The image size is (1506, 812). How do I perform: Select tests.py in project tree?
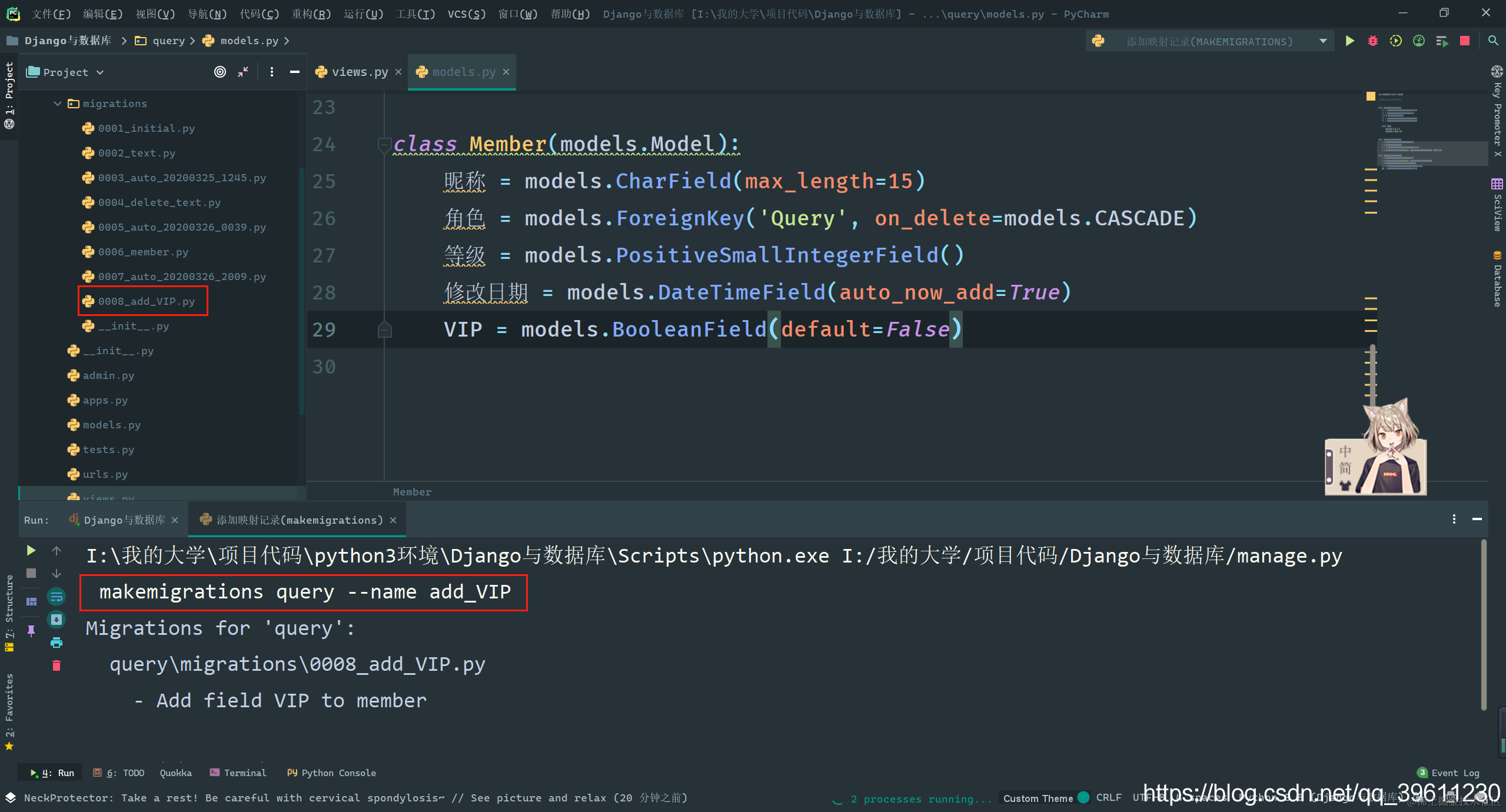tap(108, 450)
